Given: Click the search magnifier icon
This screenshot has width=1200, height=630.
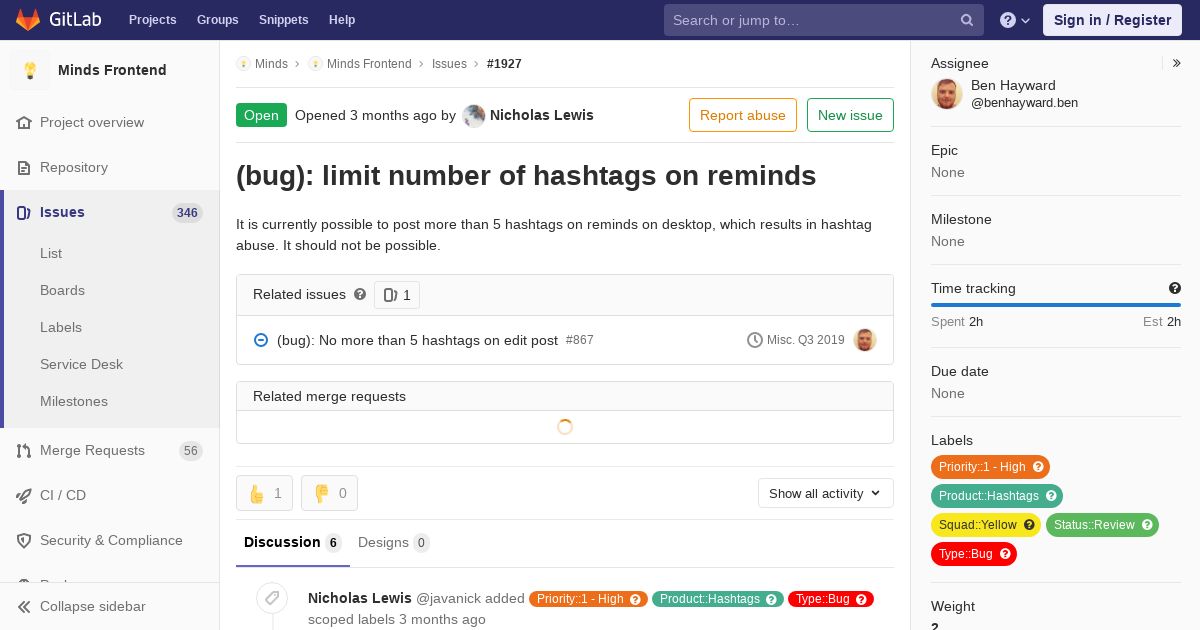Looking at the screenshot, I should [x=967, y=20].
